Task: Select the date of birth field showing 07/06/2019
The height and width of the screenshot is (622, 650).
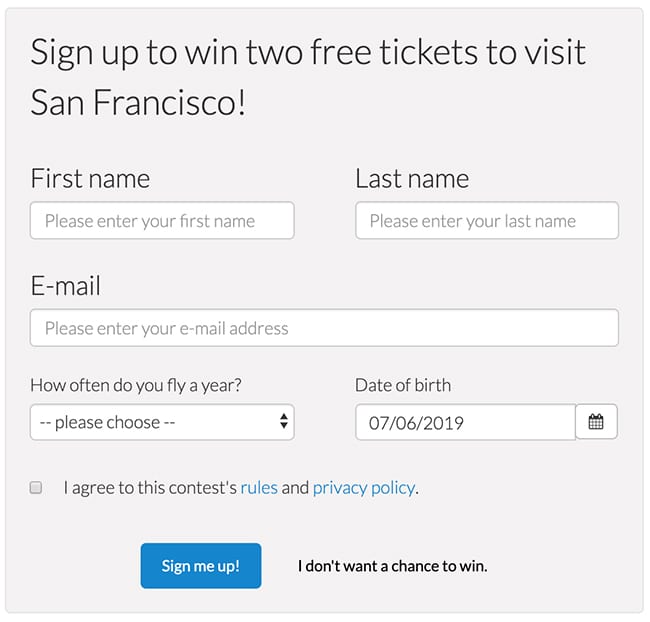Action: click(466, 422)
